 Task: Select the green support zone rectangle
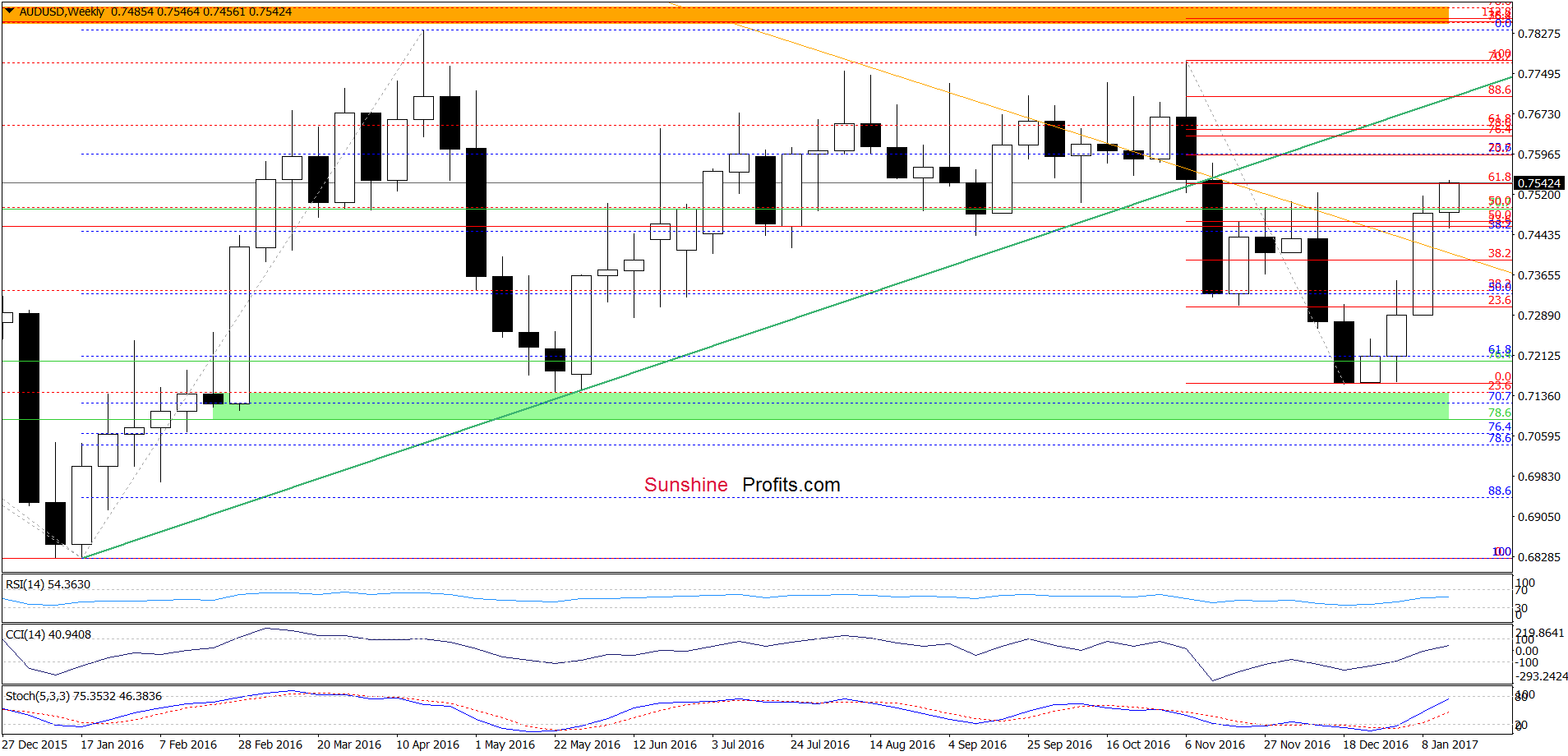(x=831, y=406)
